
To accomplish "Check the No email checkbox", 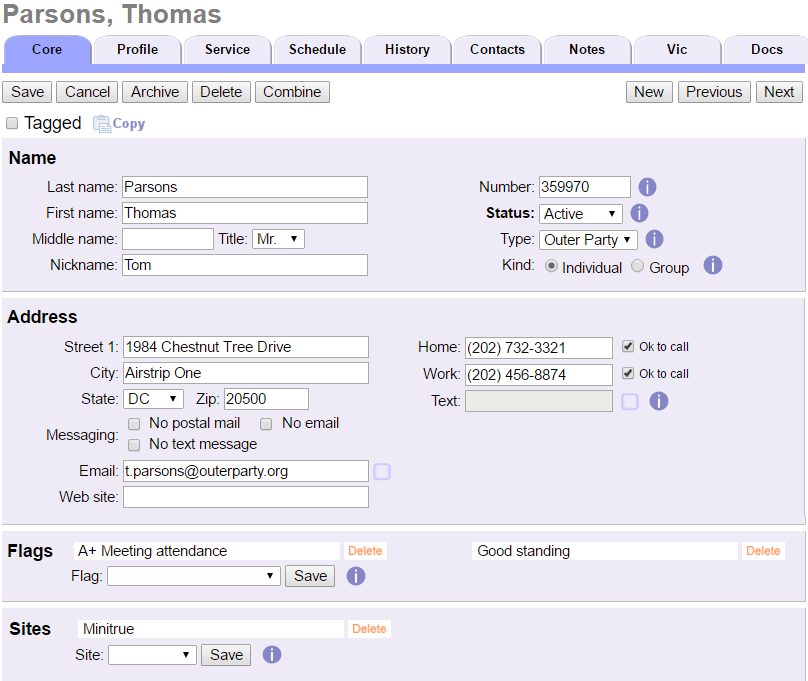I will pyautogui.click(x=266, y=423).
